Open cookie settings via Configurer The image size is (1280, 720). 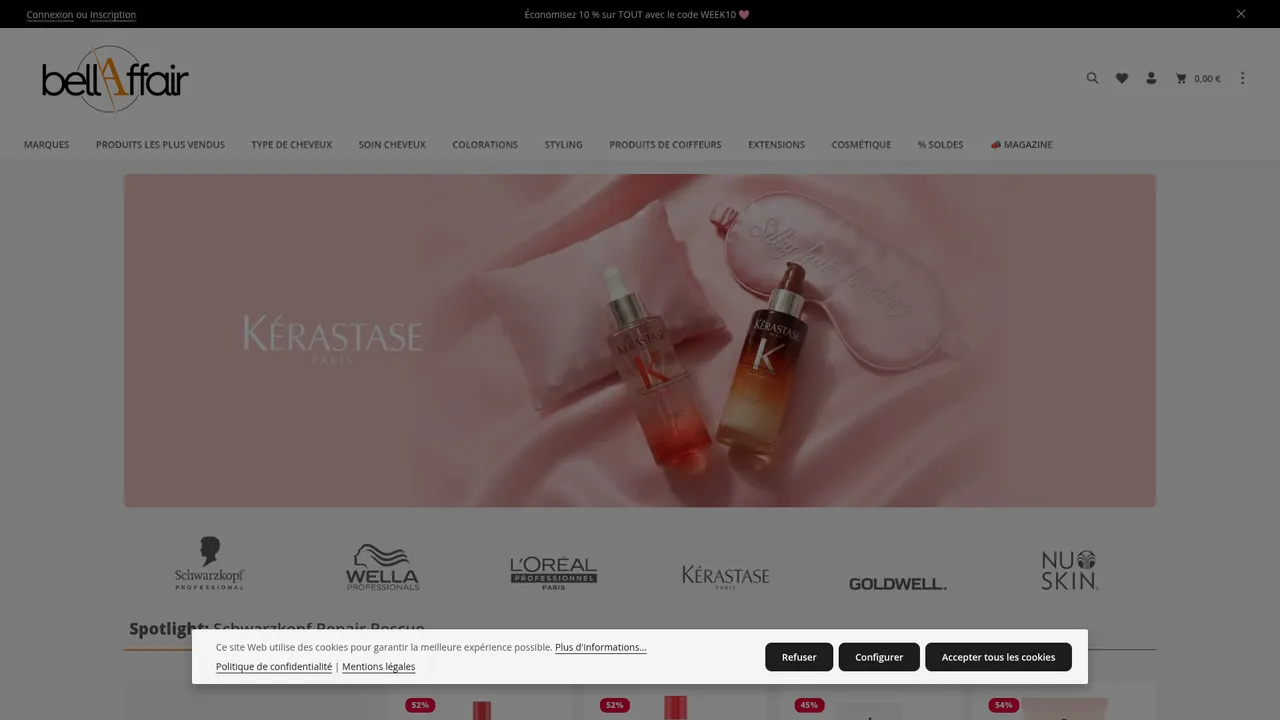(879, 657)
